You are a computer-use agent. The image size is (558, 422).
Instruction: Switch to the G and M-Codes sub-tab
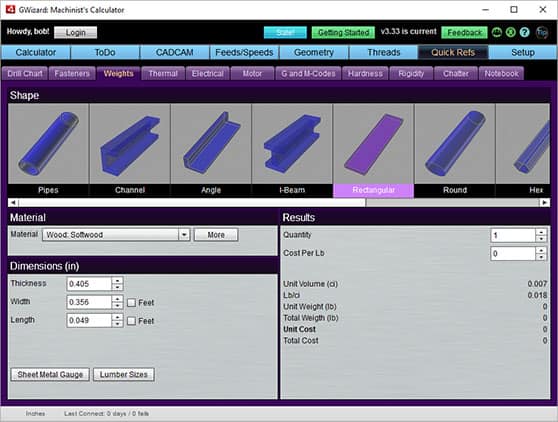click(x=308, y=74)
